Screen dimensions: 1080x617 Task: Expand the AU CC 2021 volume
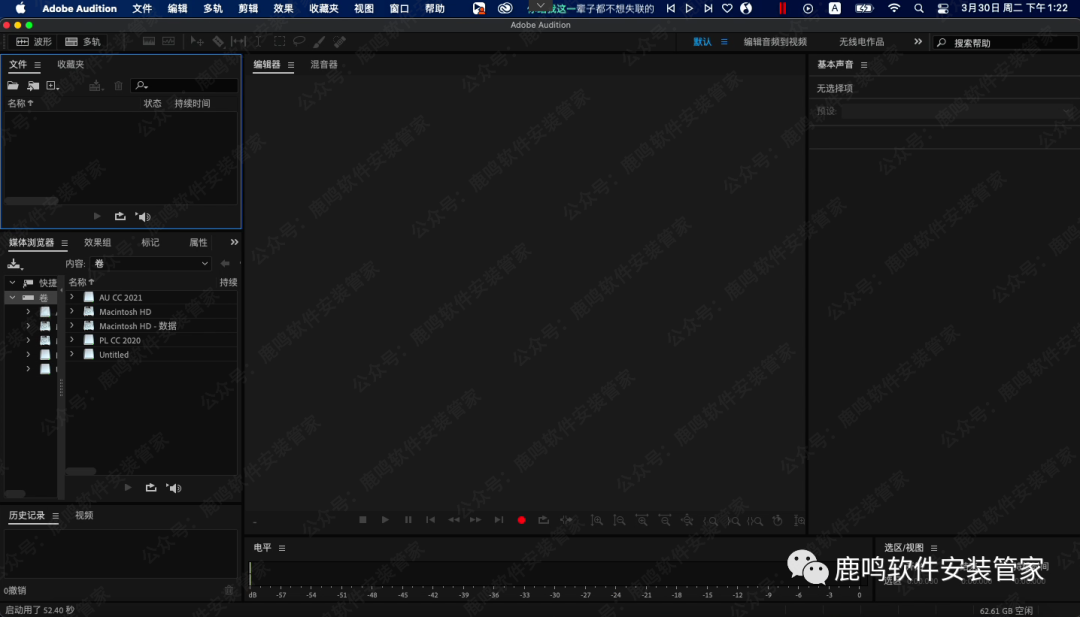(x=72, y=297)
